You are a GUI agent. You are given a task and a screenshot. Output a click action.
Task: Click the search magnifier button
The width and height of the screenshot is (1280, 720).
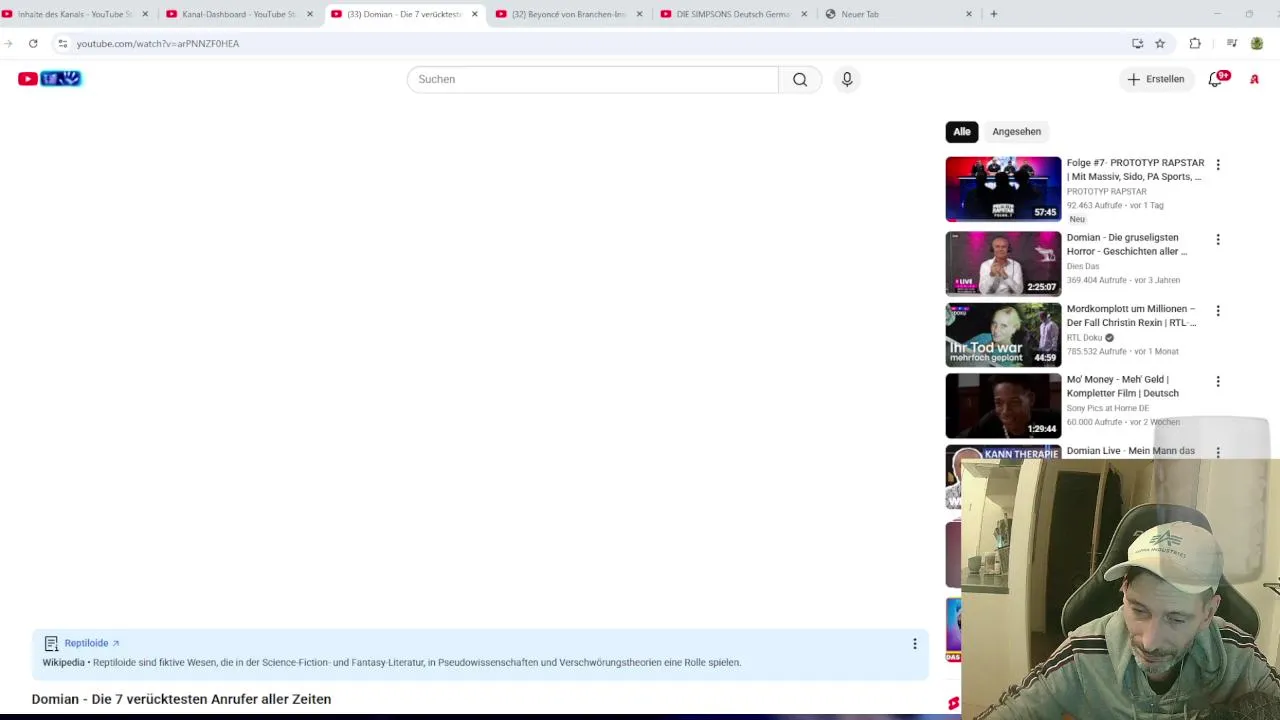click(800, 79)
